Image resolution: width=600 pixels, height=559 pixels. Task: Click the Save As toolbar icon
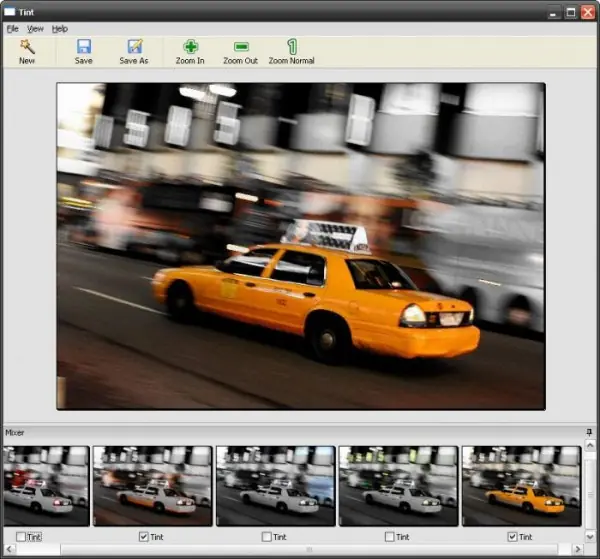134,46
